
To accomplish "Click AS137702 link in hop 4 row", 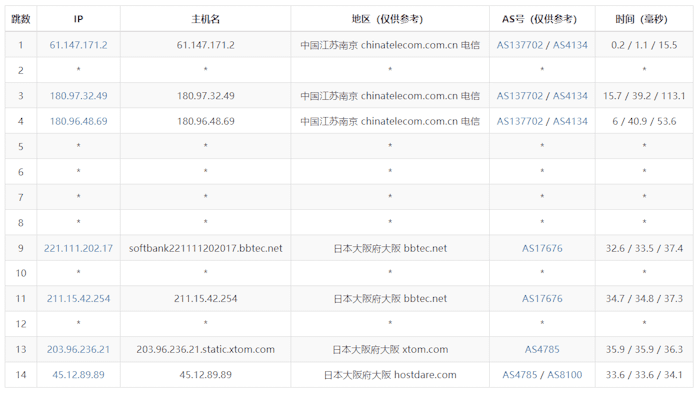I will [x=520, y=121].
